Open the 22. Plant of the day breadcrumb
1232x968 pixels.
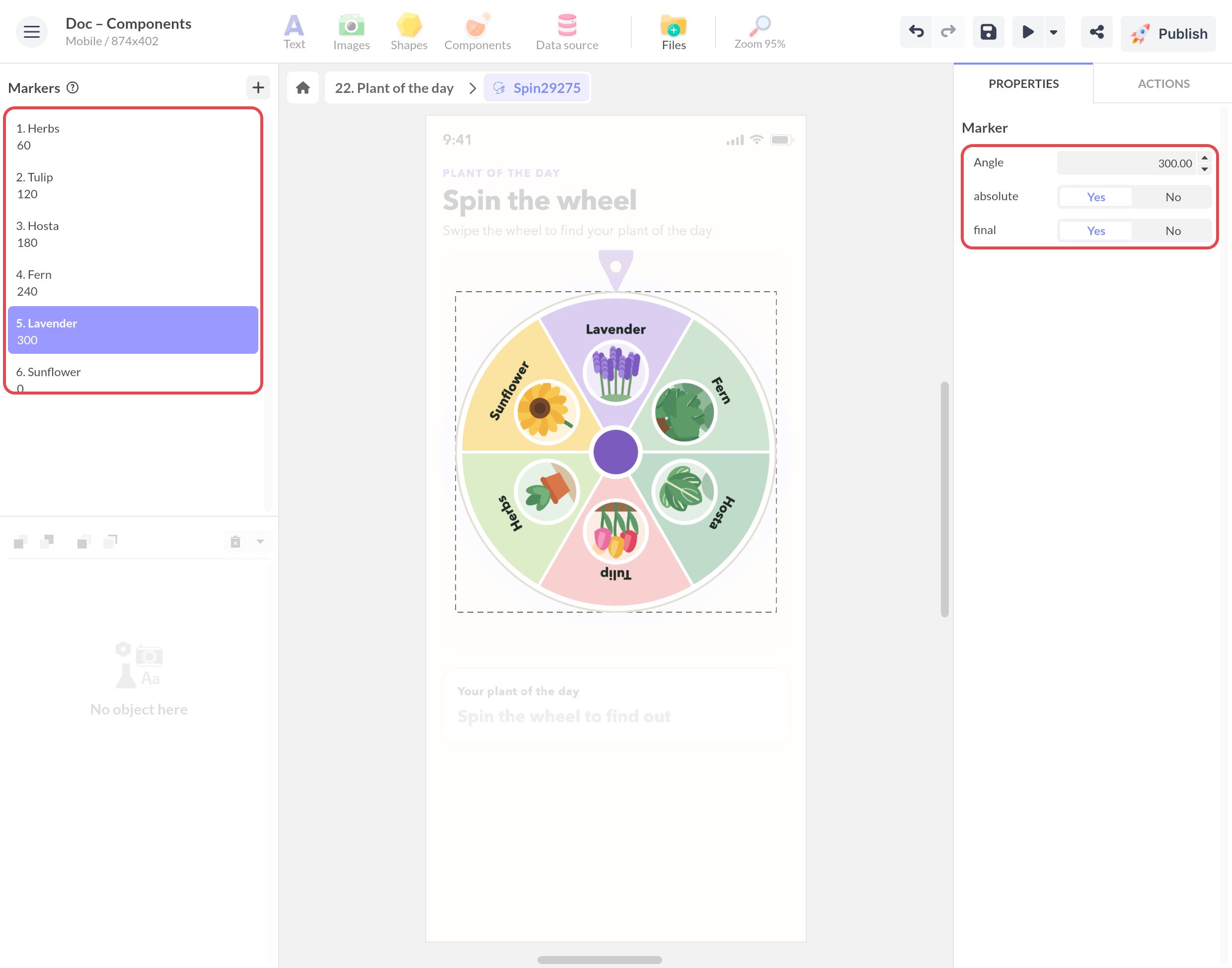tap(394, 88)
